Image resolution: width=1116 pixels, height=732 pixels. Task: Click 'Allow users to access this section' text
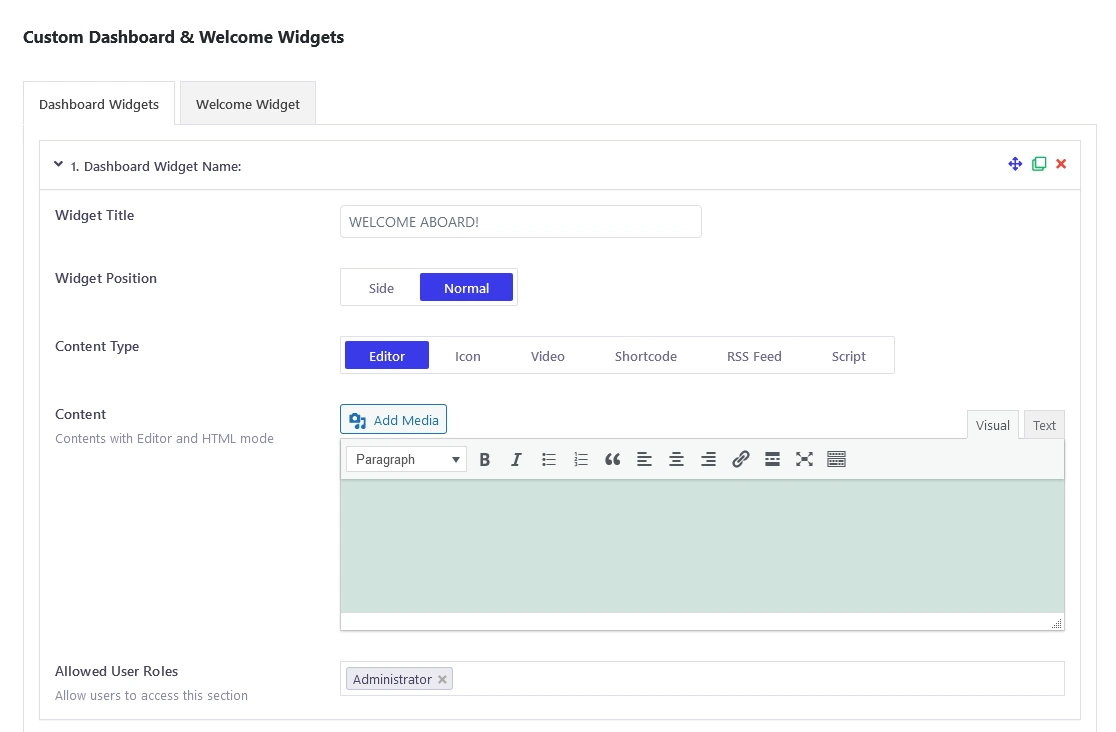click(152, 695)
